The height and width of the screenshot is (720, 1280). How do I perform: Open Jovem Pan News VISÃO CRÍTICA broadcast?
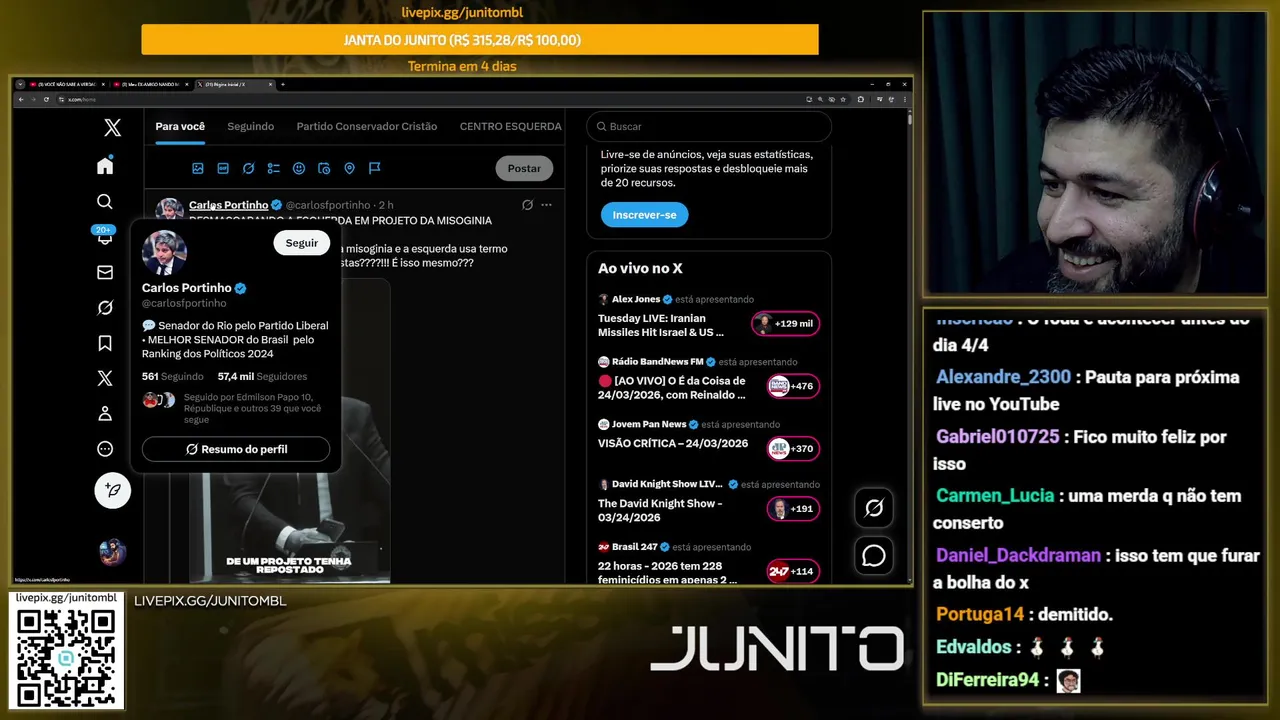(x=673, y=443)
